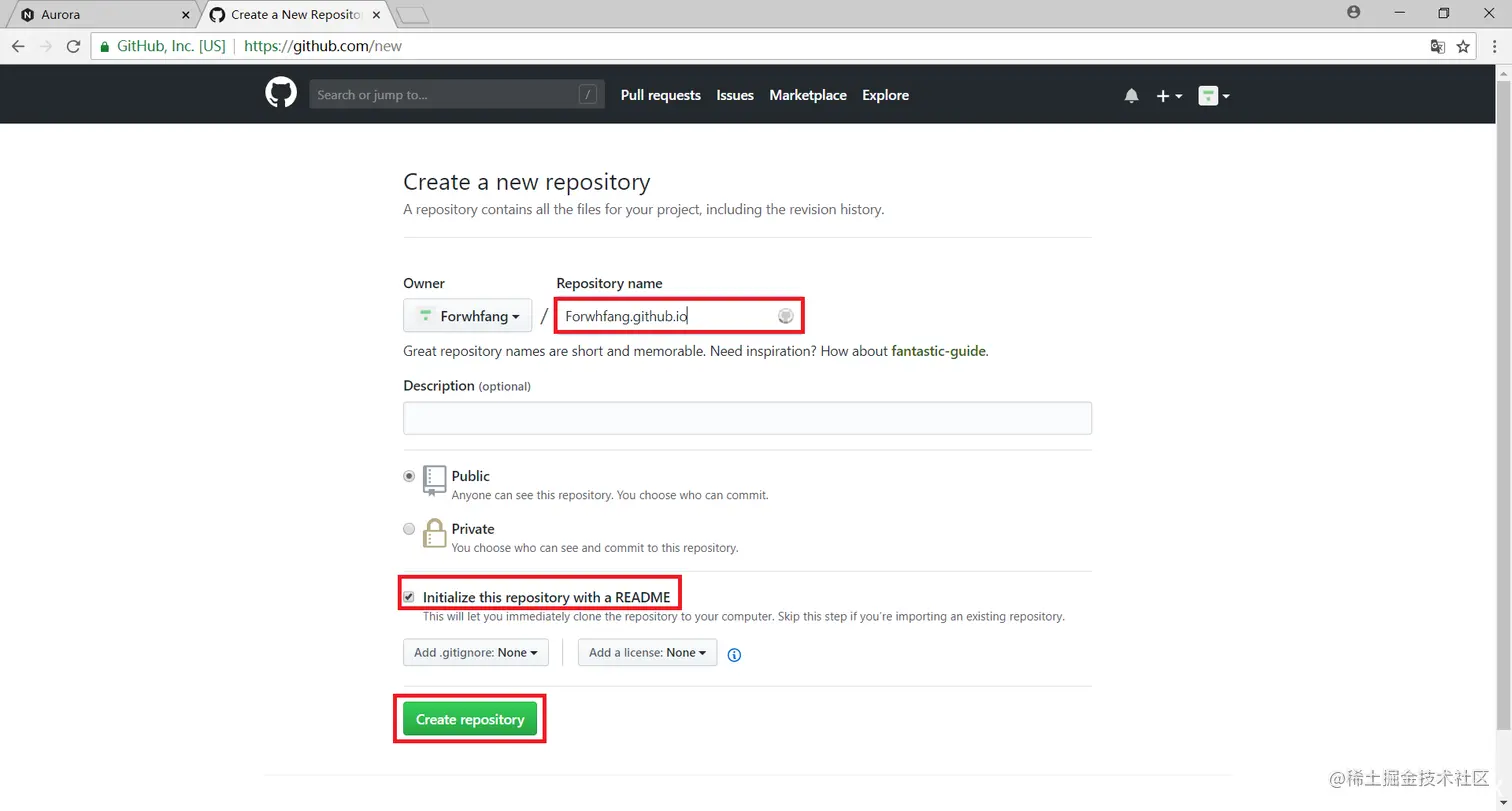Open the plus create-new menu
This screenshot has width=1512, height=811.
pyautogui.click(x=1169, y=96)
